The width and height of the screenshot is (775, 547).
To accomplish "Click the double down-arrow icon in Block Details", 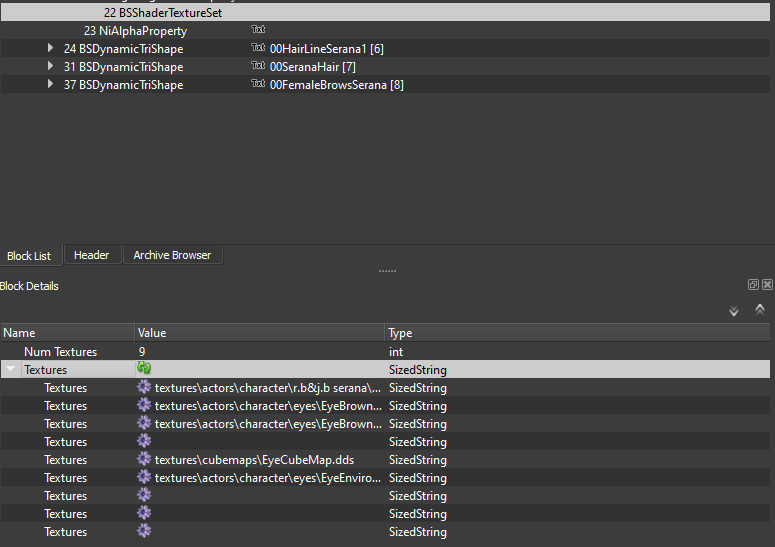I will (734, 311).
